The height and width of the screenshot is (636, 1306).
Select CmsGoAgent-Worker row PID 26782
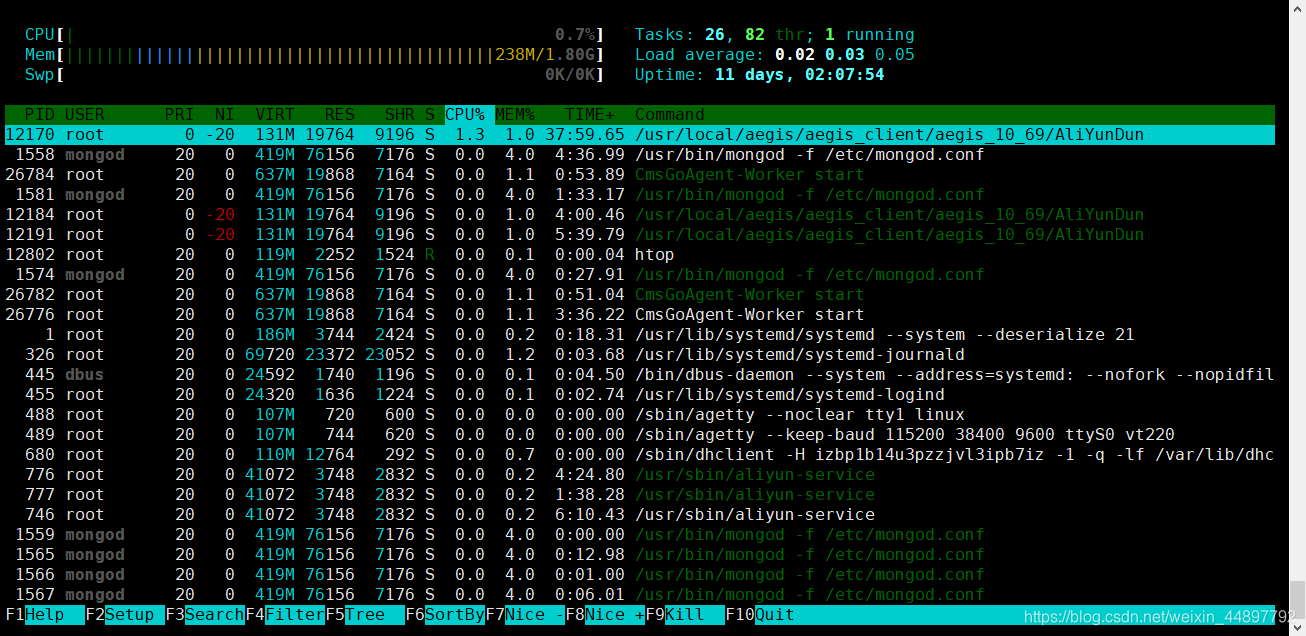(640, 295)
